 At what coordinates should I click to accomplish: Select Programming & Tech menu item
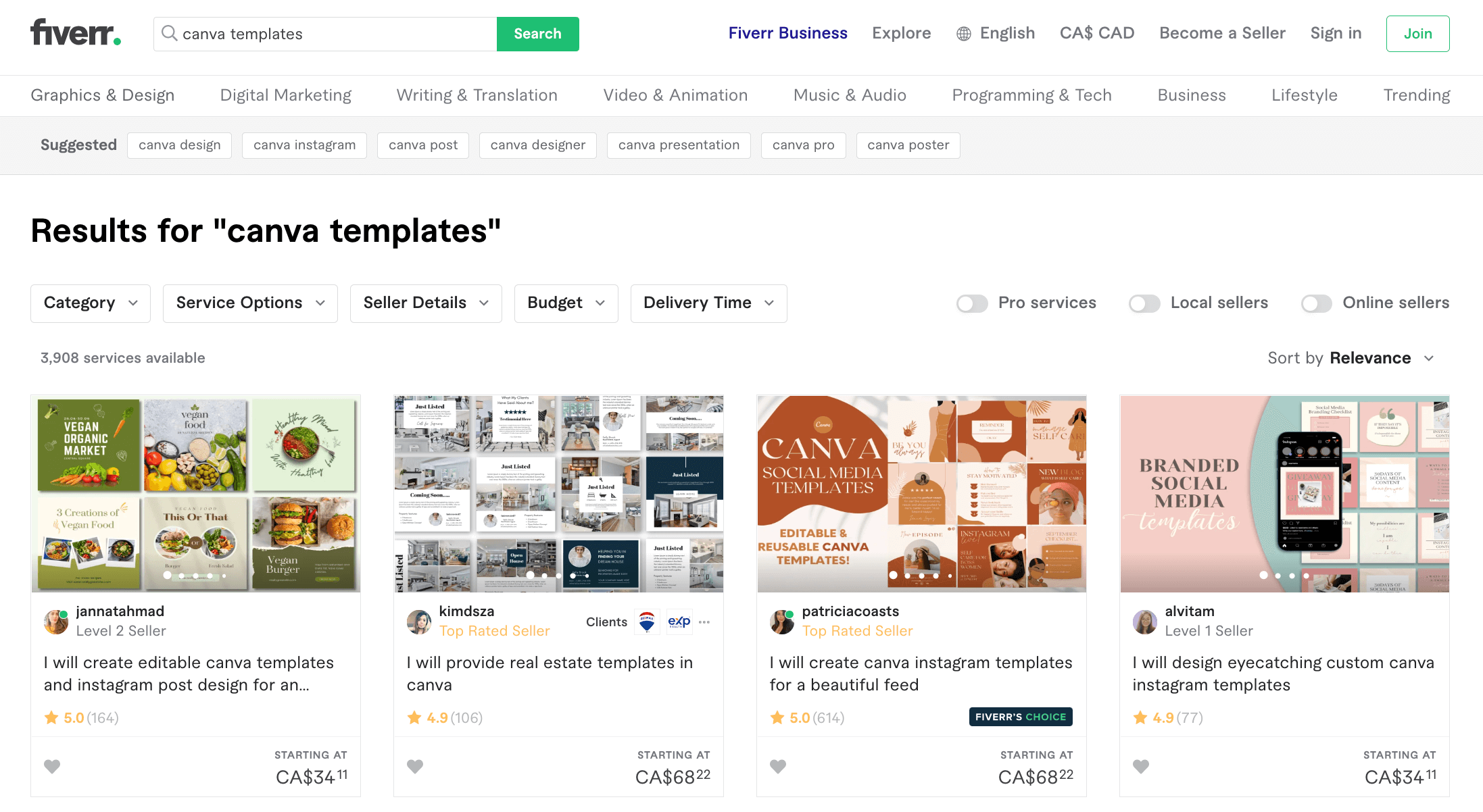[1031, 95]
